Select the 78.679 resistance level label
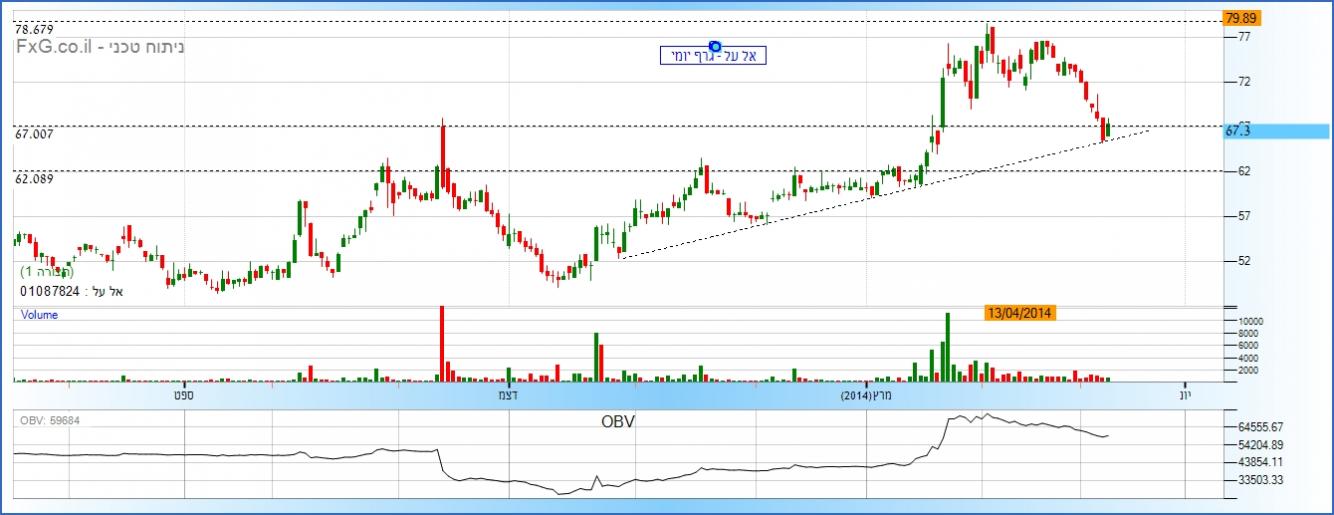Screen dimensions: 1334x515 click(33, 30)
